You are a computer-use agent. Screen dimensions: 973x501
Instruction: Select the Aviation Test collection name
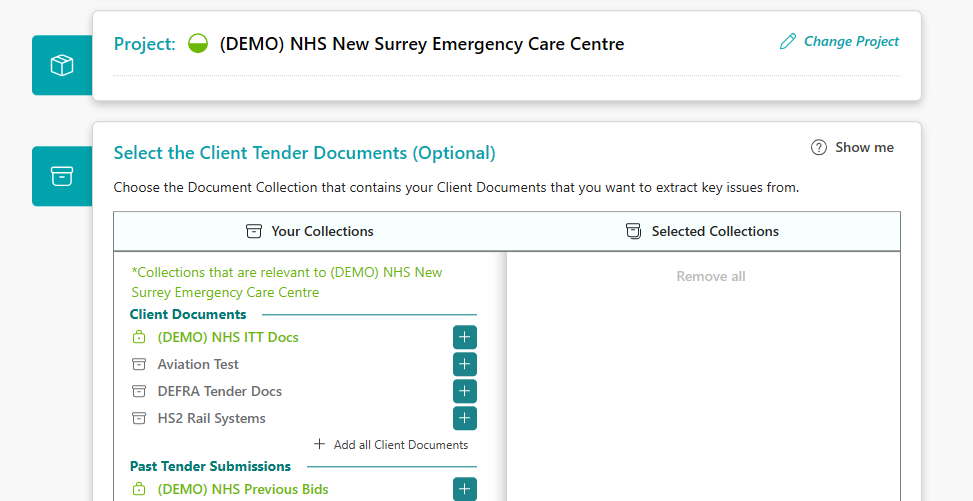pyautogui.click(x=198, y=364)
